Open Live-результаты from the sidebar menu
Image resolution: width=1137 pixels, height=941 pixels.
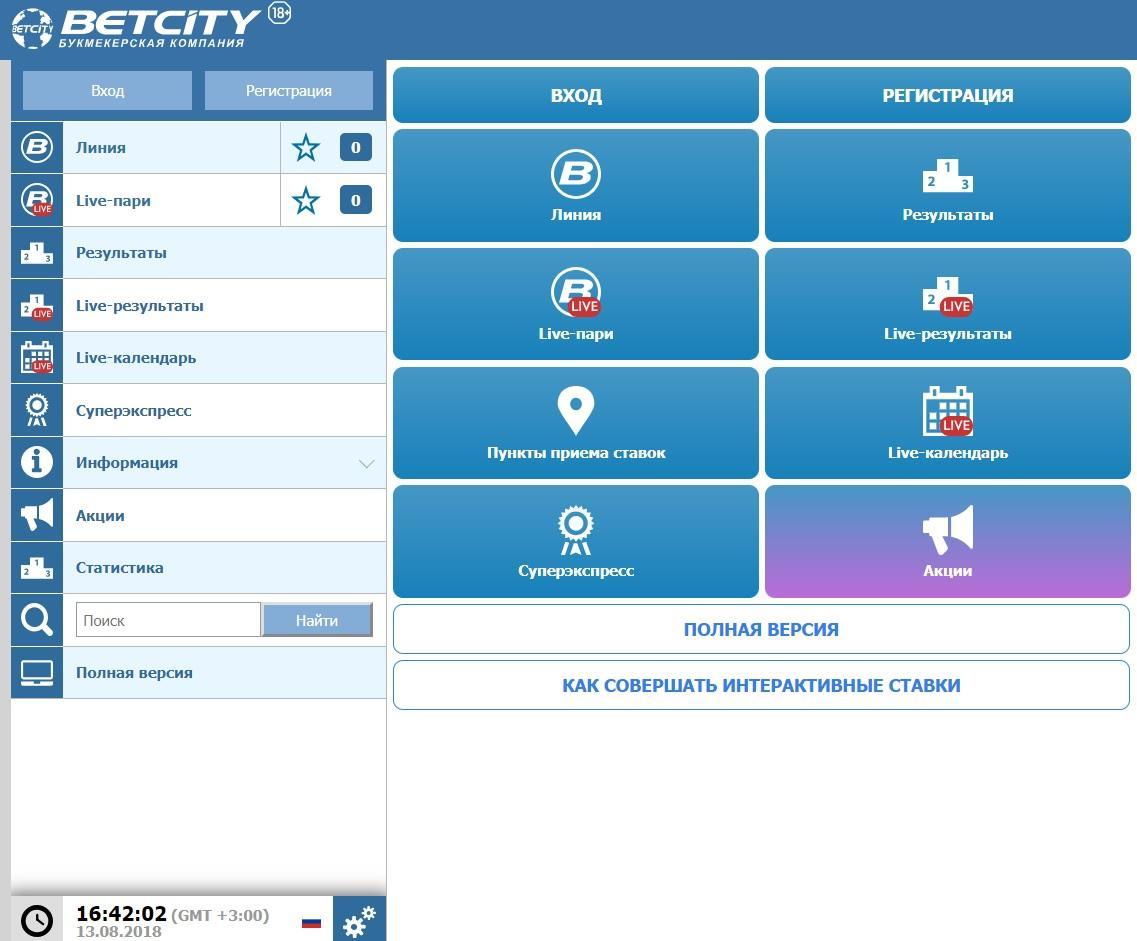click(x=139, y=306)
